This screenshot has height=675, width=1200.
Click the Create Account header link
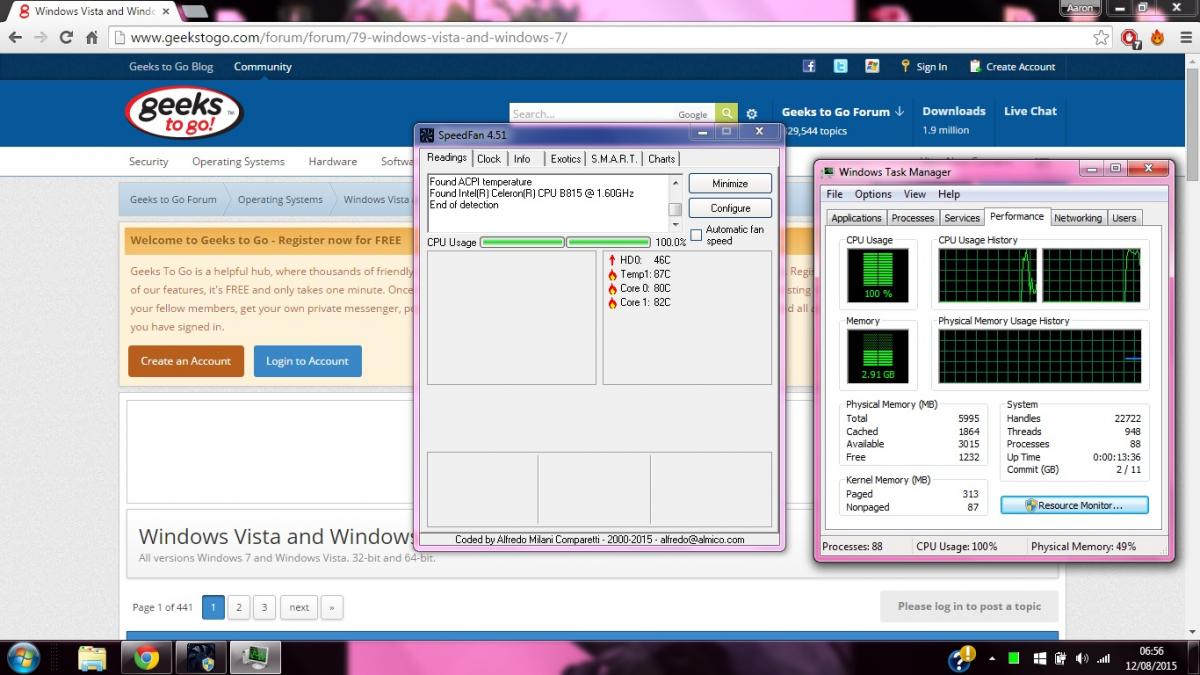click(1011, 67)
